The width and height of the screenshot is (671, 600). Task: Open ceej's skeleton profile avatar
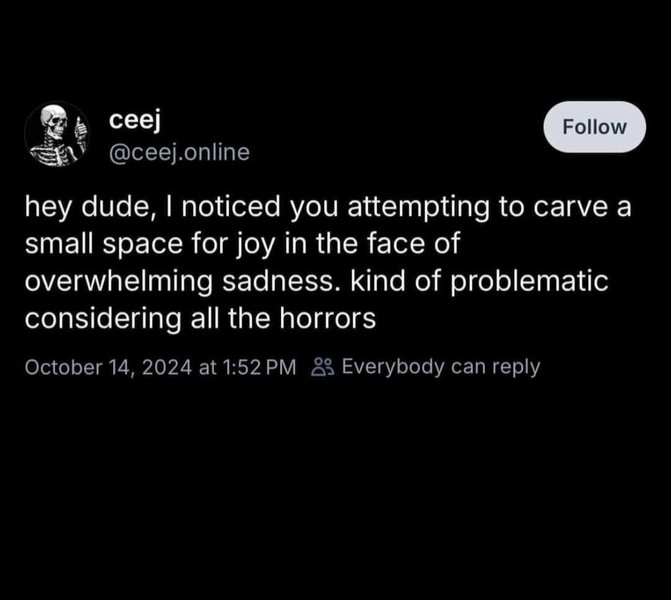pyautogui.click(x=57, y=134)
